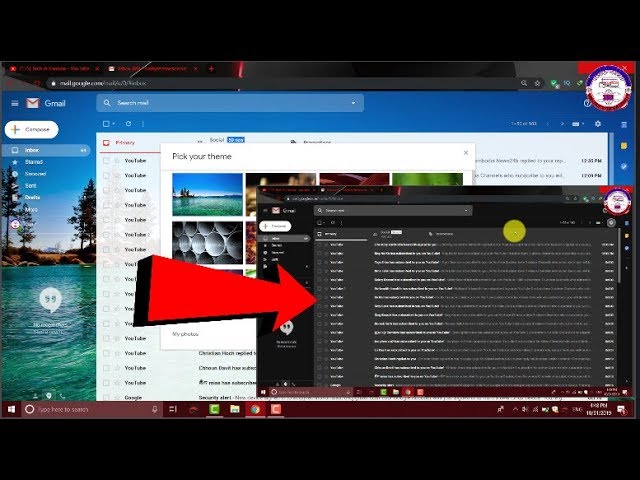Image resolution: width=640 pixels, height=480 pixels.
Task: Star the Chhoun Davit subscribed email
Action: (118, 368)
